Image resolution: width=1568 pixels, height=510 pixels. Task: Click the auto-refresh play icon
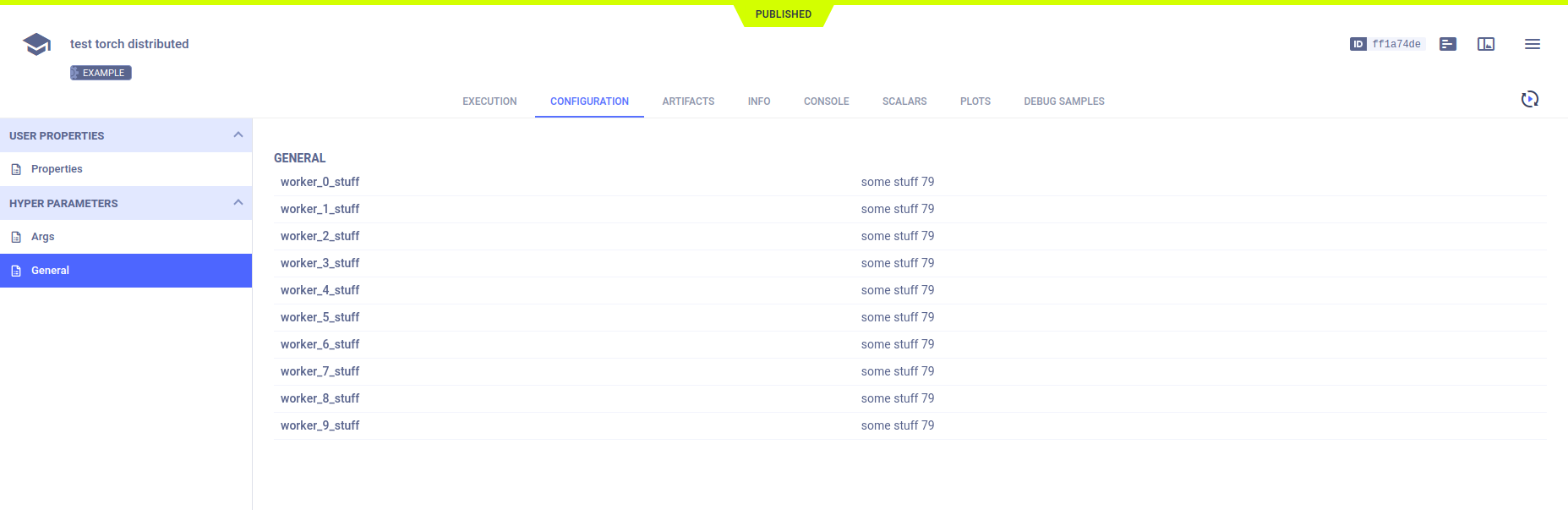1529,100
